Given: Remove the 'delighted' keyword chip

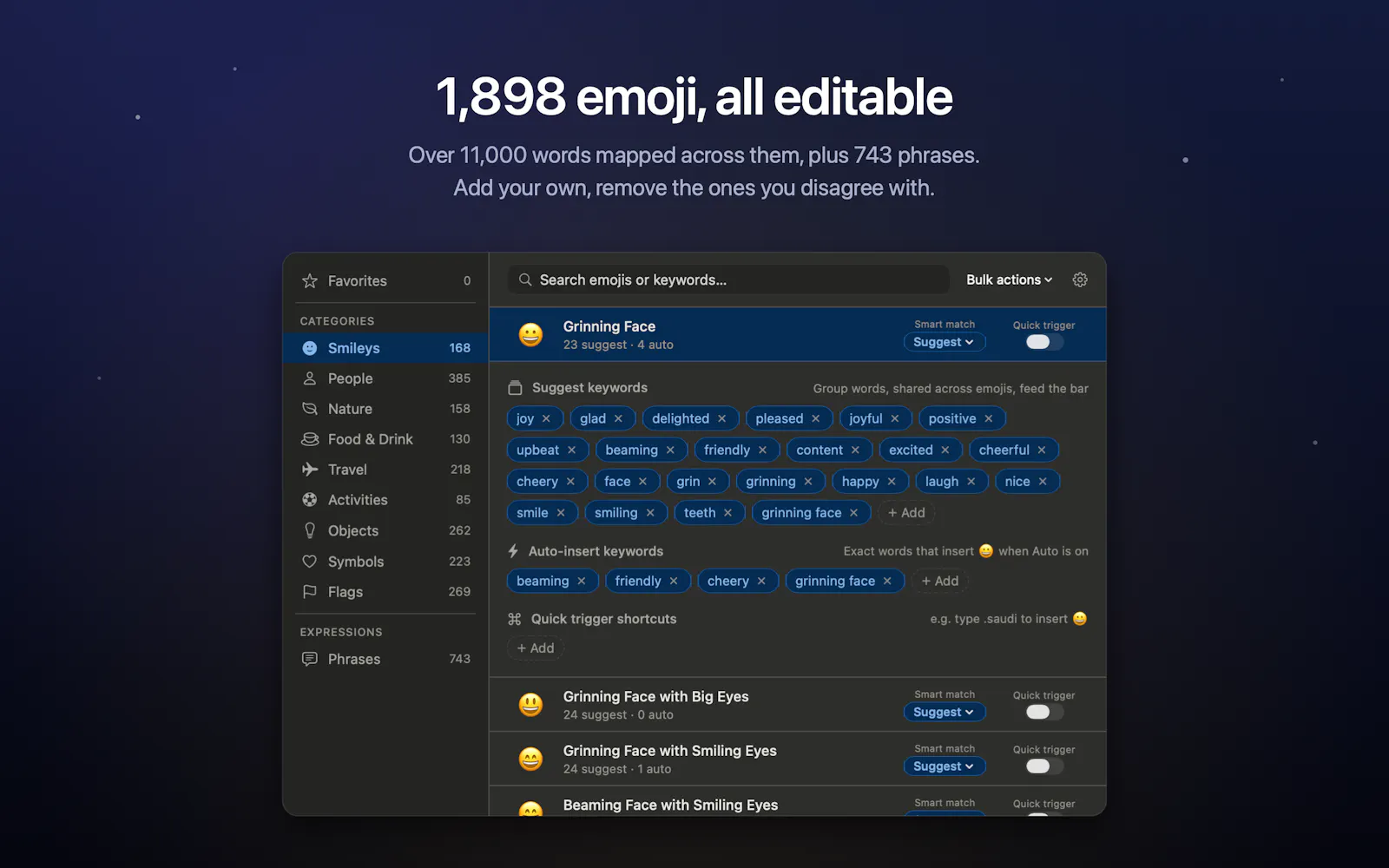Looking at the screenshot, I should [721, 418].
